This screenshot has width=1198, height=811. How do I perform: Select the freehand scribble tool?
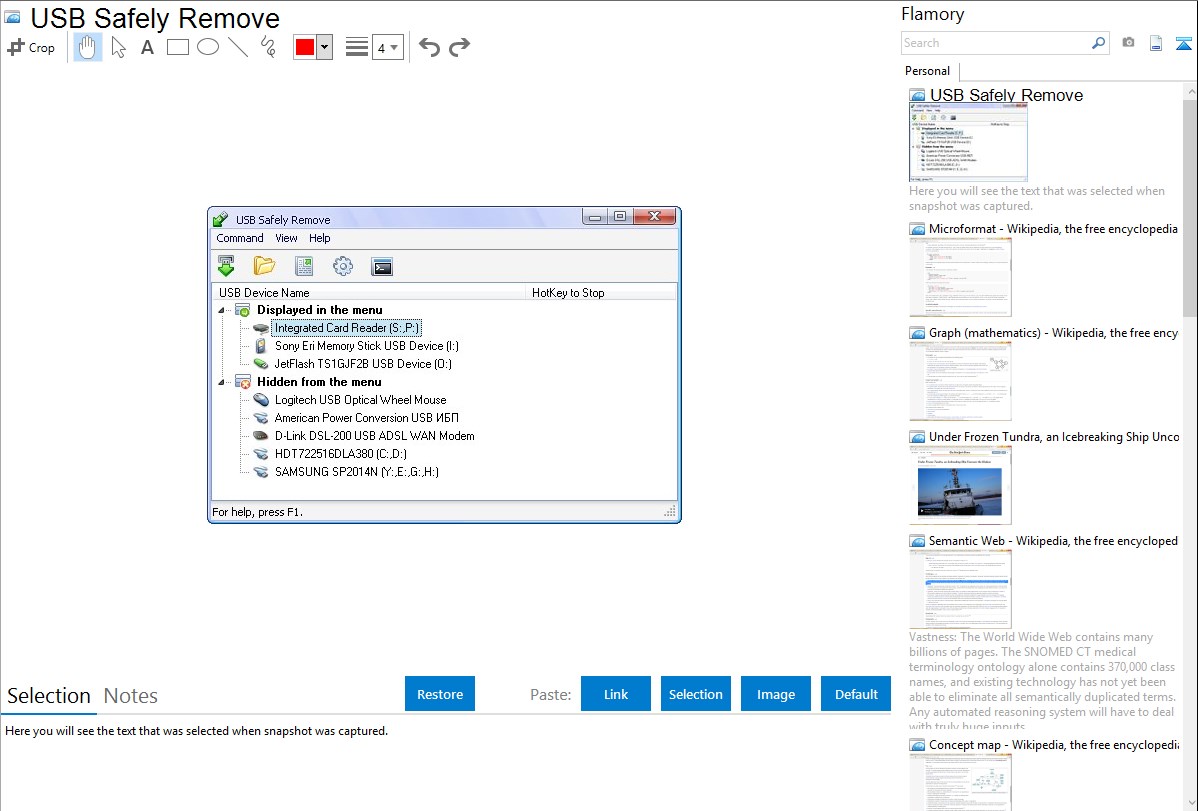(x=268, y=47)
